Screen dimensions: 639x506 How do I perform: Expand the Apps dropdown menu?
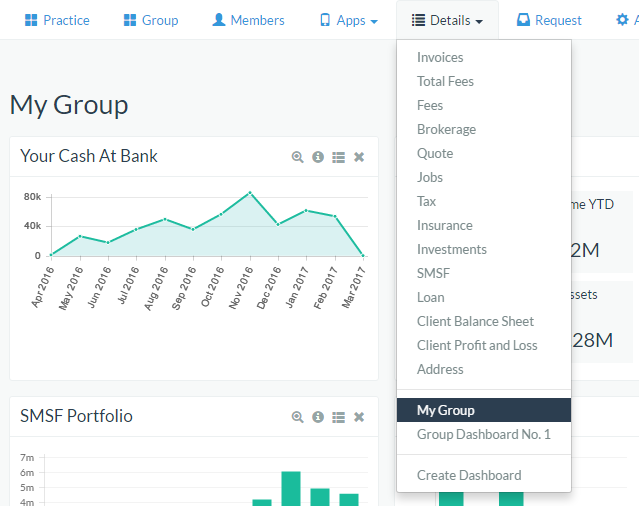click(348, 20)
